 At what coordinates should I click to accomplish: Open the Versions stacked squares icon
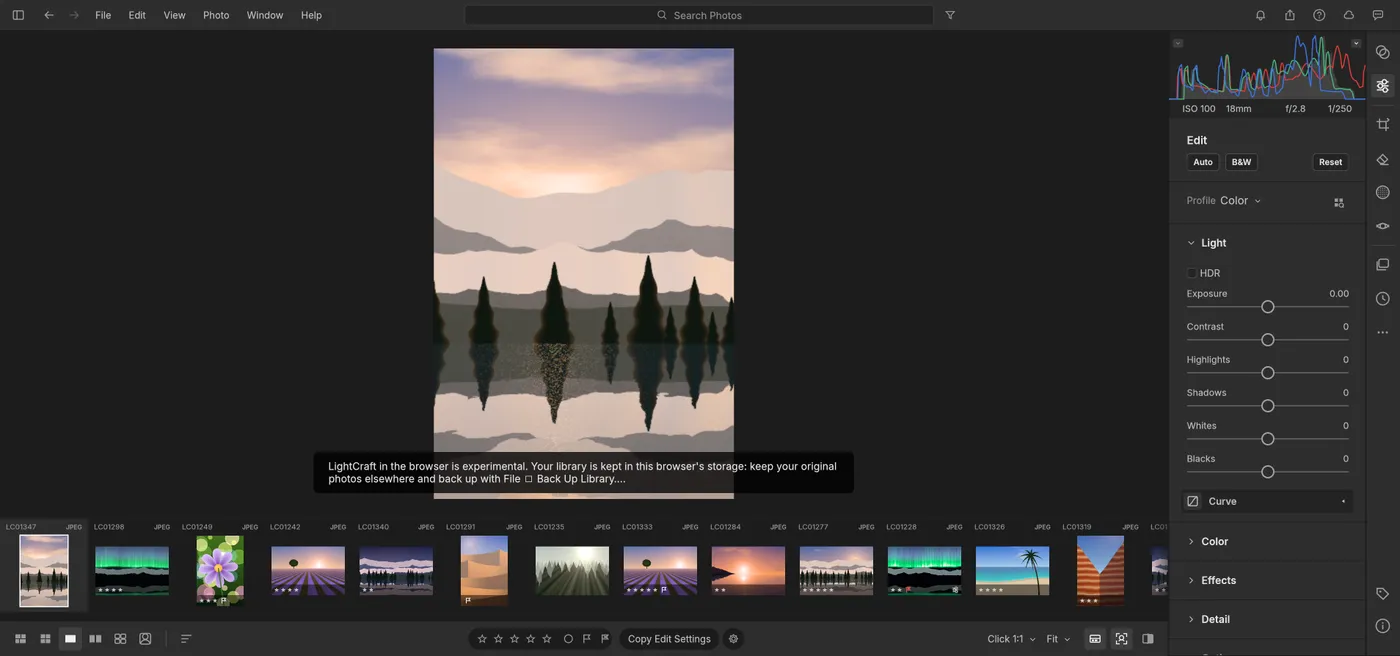coord(1383,265)
